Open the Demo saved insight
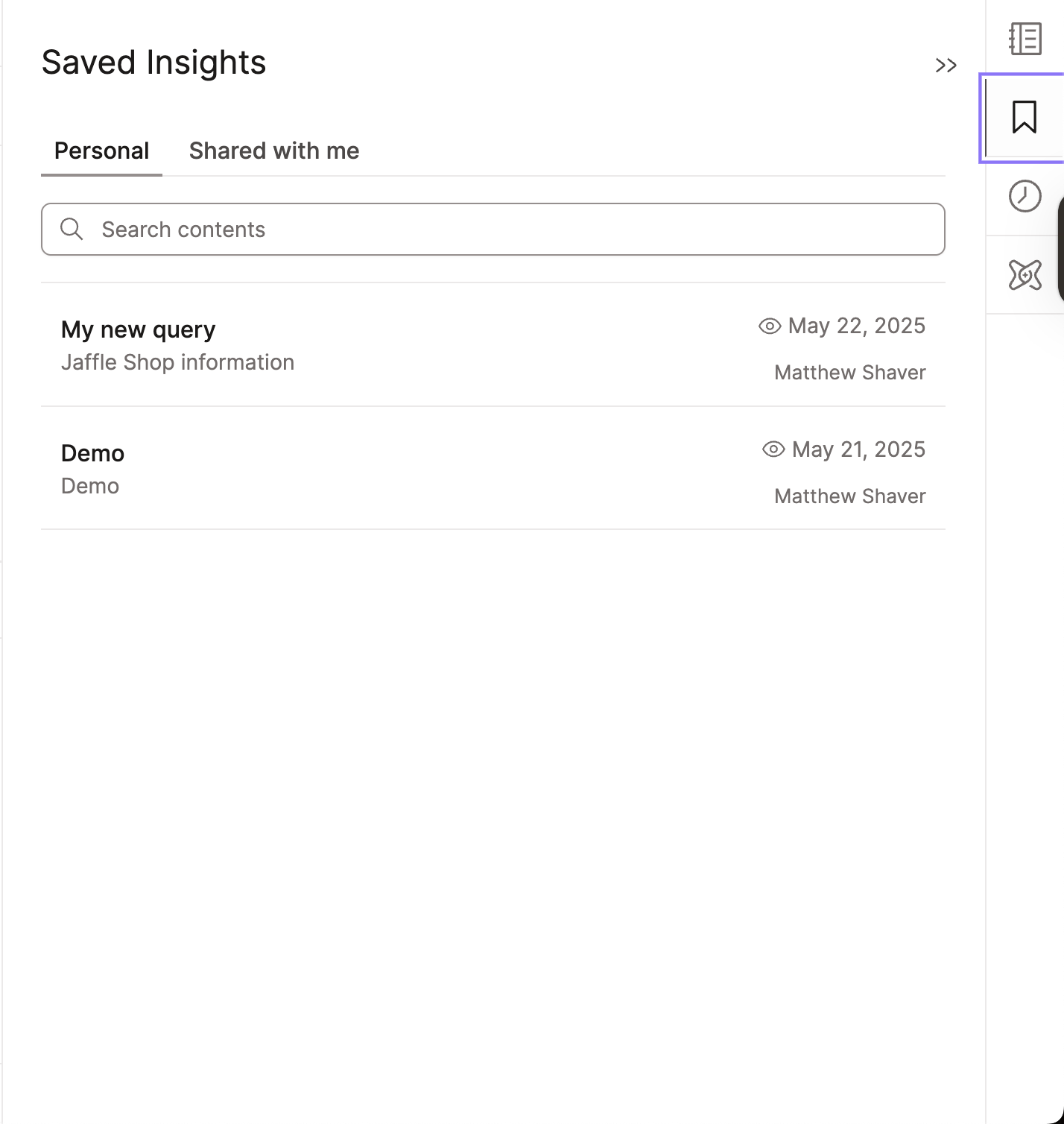This screenshot has width=1064, height=1124. coord(92,452)
